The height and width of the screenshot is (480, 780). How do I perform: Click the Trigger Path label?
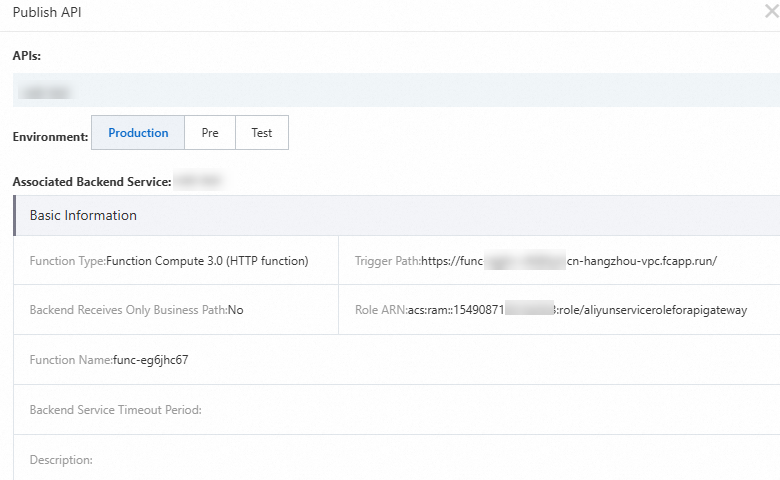(x=387, y=261)
